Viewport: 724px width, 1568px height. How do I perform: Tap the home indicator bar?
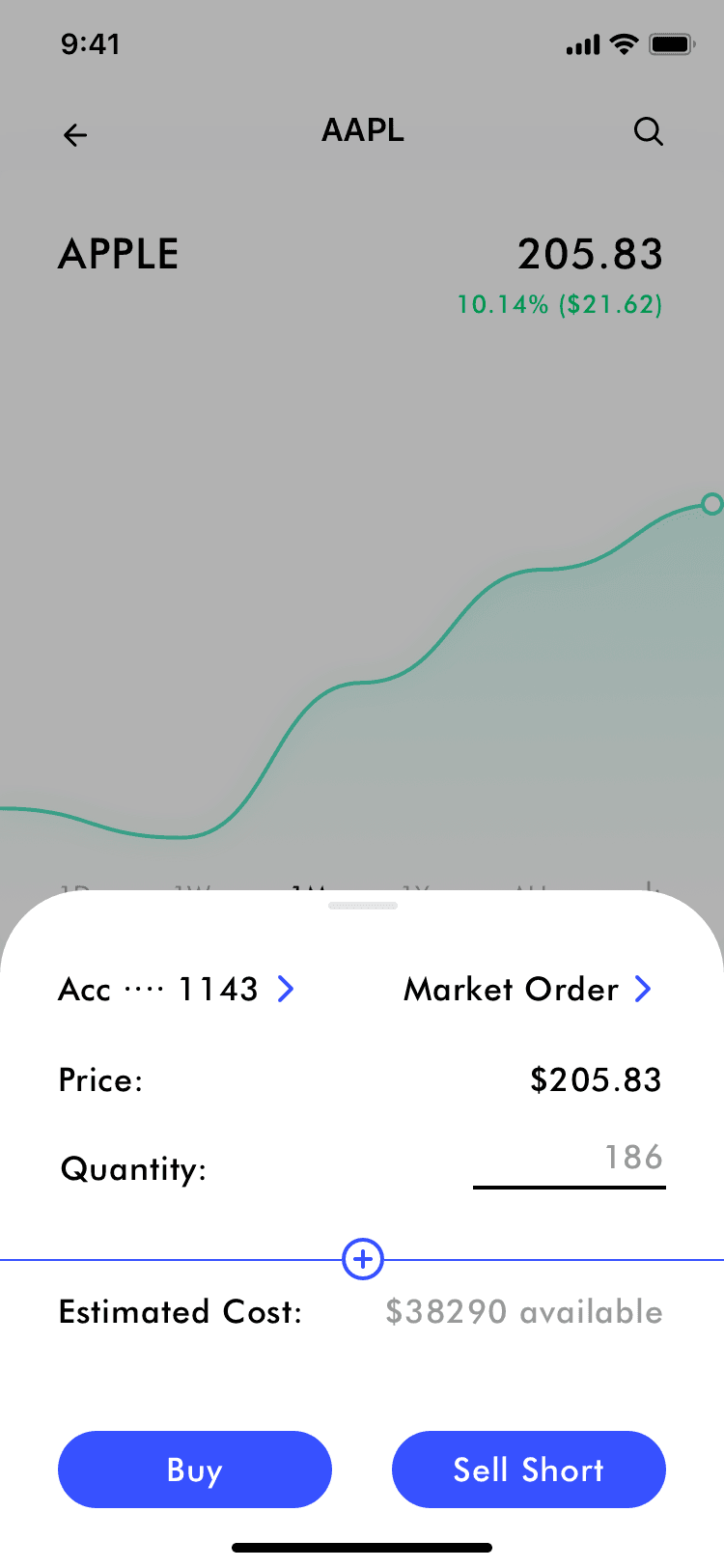point(362,1548)
